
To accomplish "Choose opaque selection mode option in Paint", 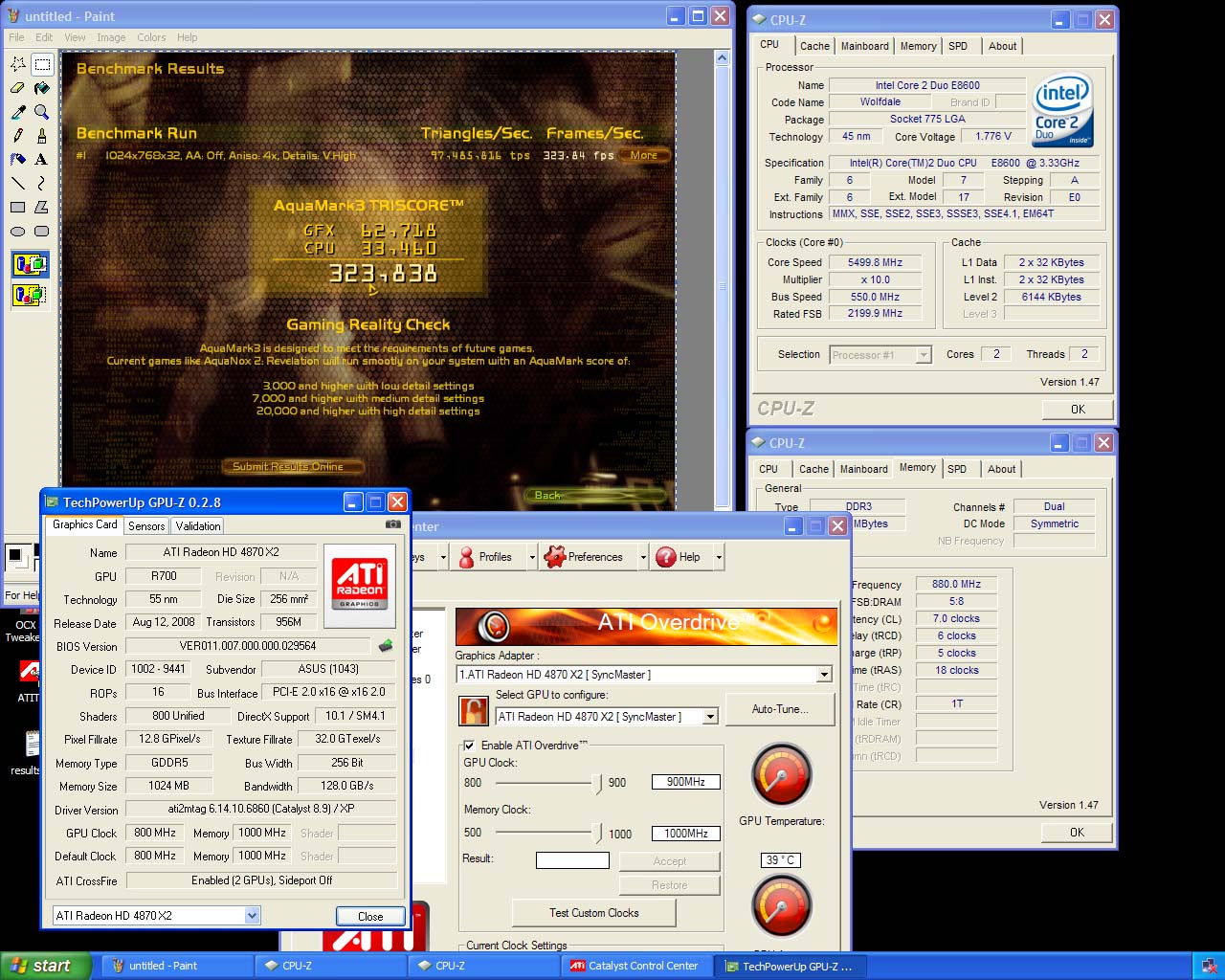I will click(30, 264).
